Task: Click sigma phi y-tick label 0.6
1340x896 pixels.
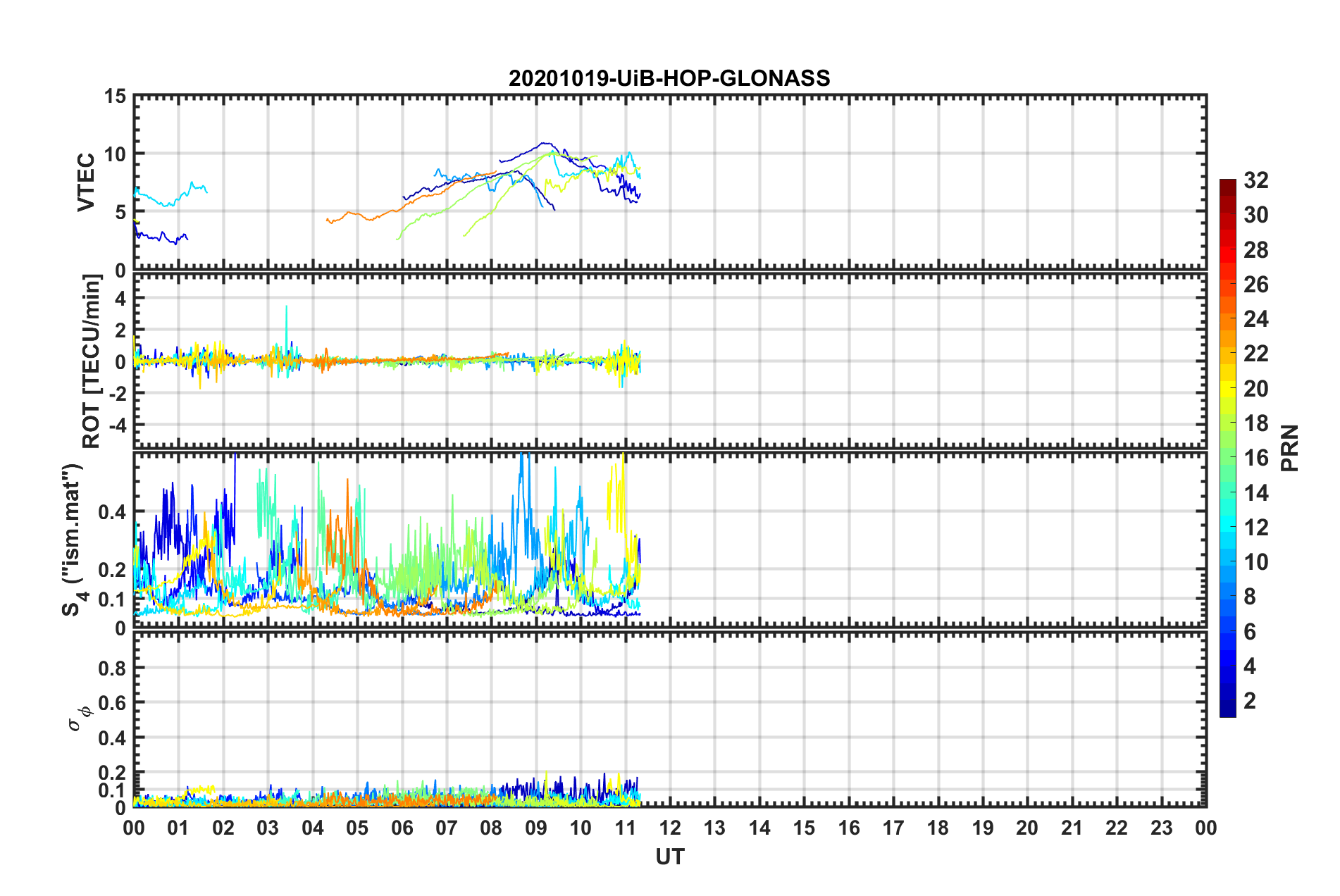Action: point(111,703)
